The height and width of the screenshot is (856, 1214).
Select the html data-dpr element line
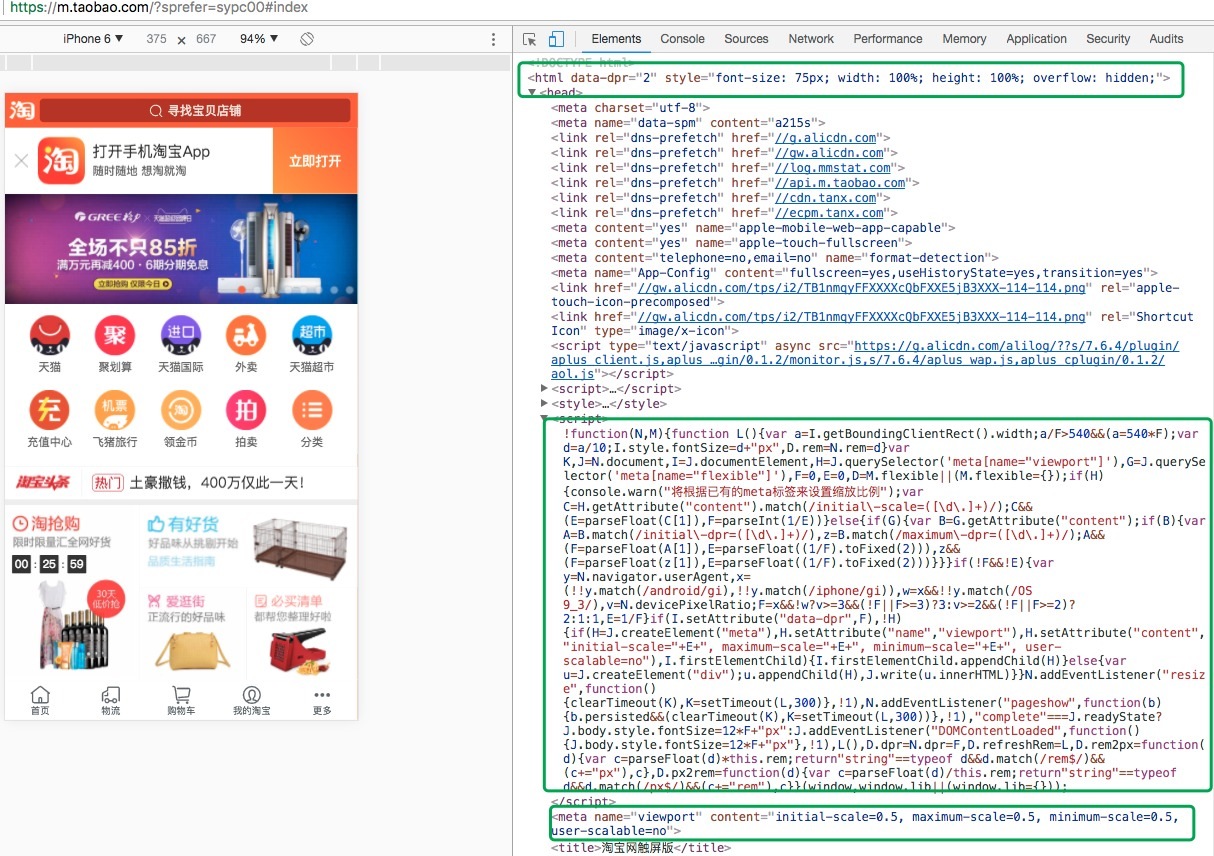click(x=849, y=77)
